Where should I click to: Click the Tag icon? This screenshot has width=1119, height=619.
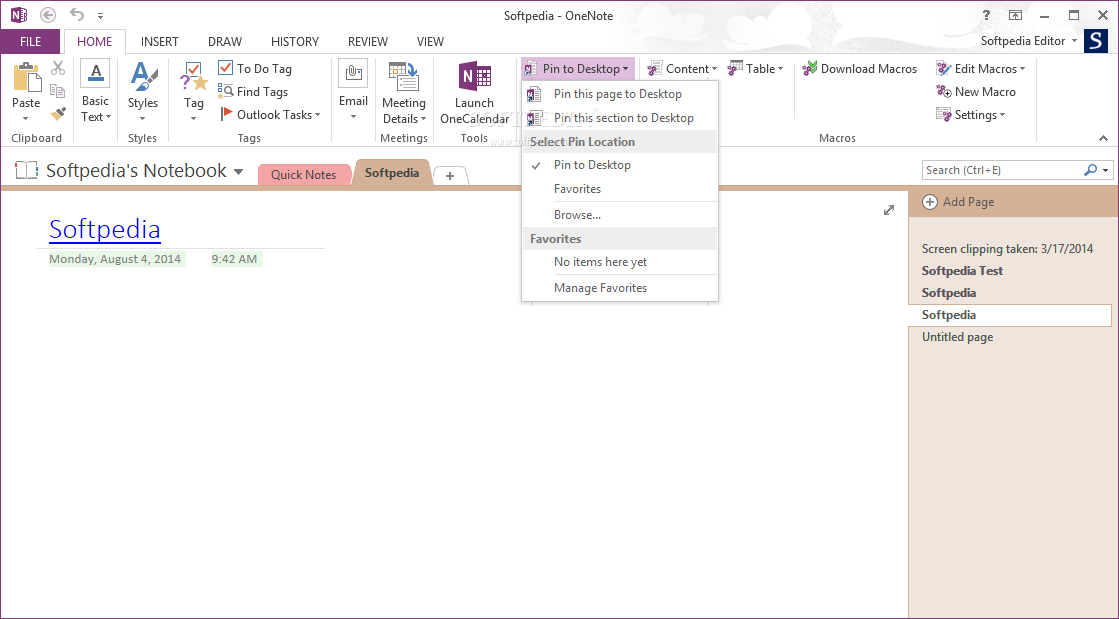[193, 76]
